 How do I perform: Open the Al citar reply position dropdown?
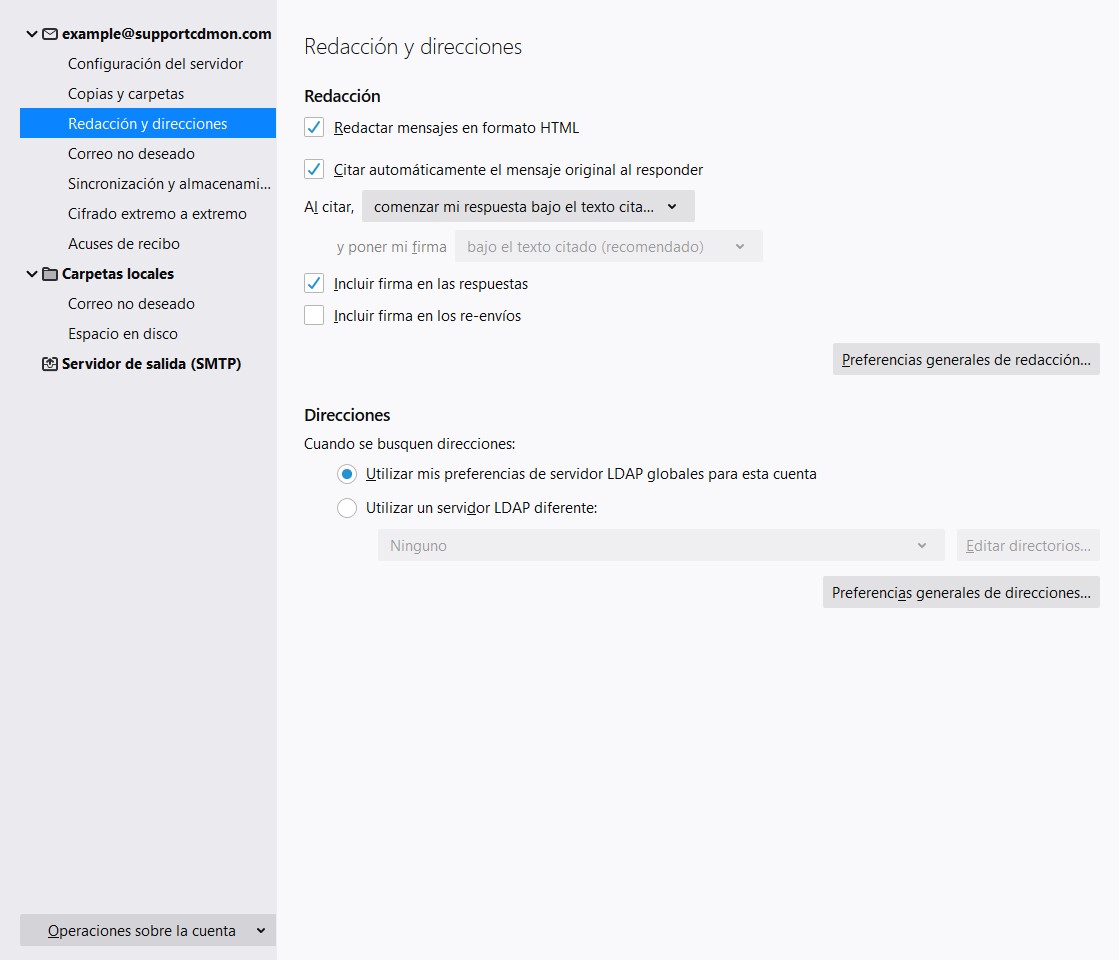(527, 207)
